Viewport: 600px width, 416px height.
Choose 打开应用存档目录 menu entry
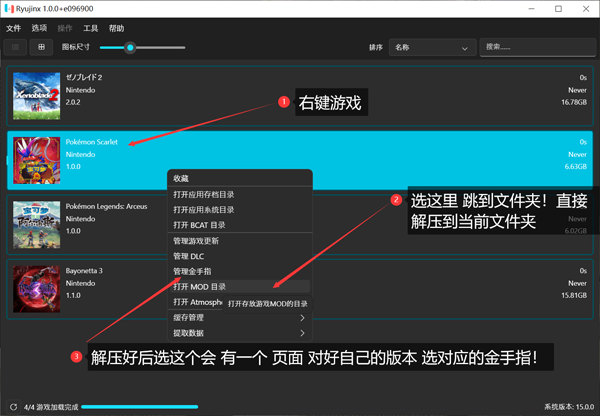point(240,194)
